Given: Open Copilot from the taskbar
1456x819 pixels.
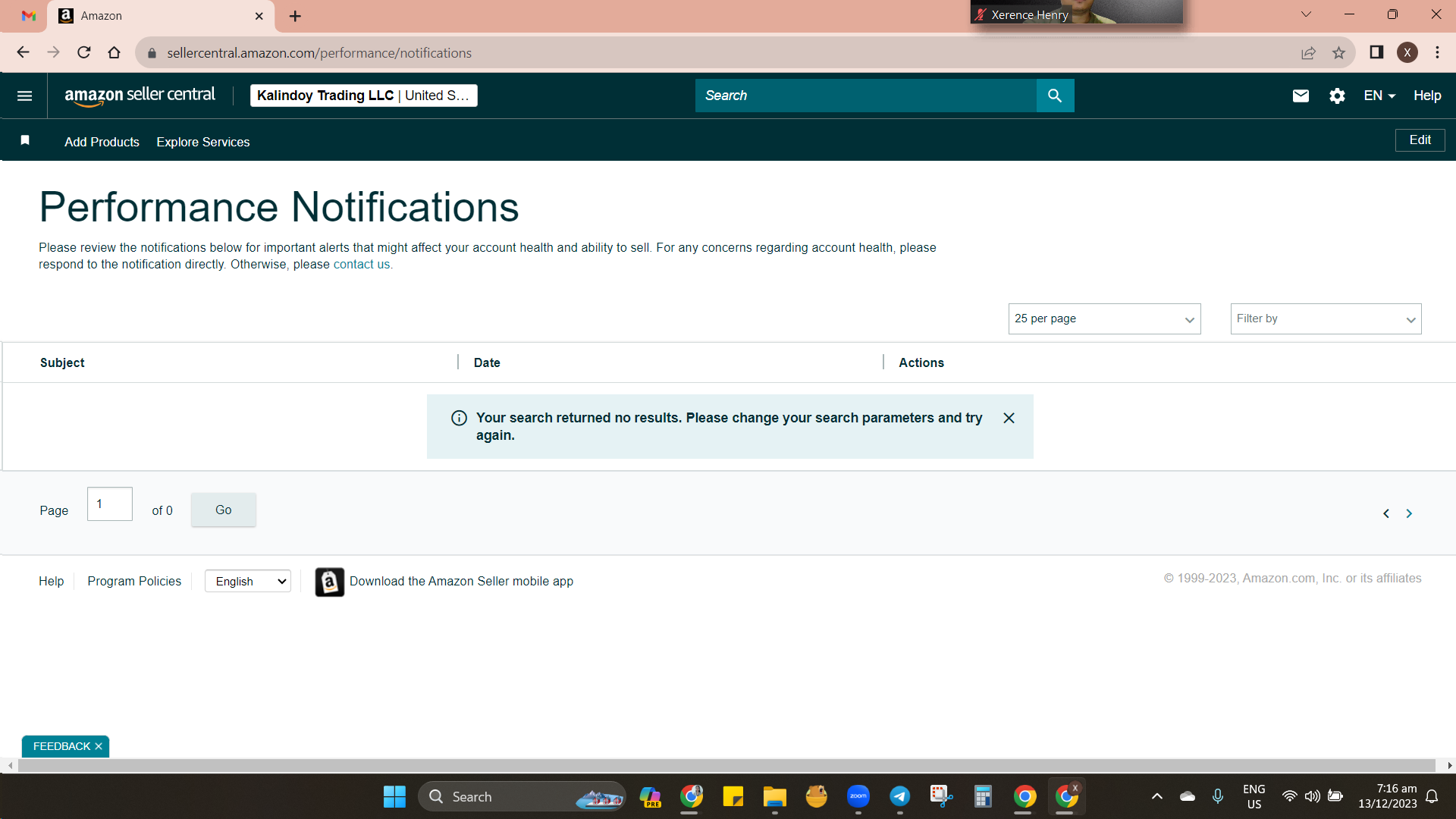Looking at the screenshot, I should [x=650, y=796].
